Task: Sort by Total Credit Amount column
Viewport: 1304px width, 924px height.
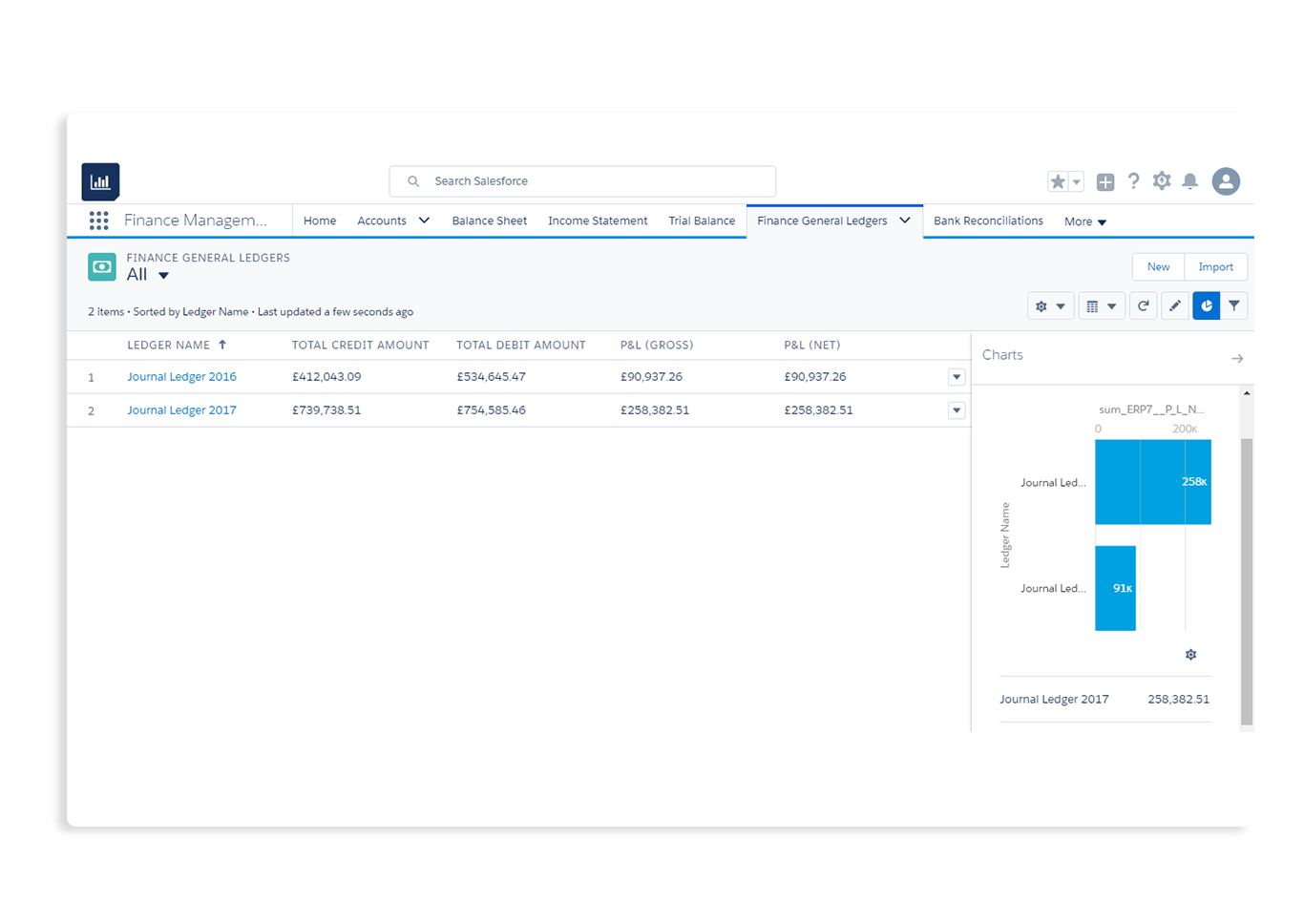Action: (360, 345)
